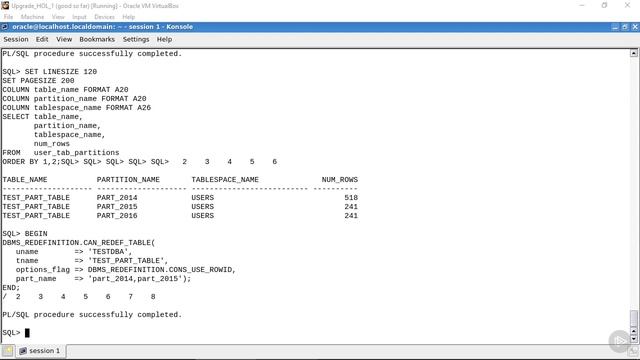Screen dimensions: 640x360
Task: Click the NUM_ROWS column header
Action: coord(340,180)
